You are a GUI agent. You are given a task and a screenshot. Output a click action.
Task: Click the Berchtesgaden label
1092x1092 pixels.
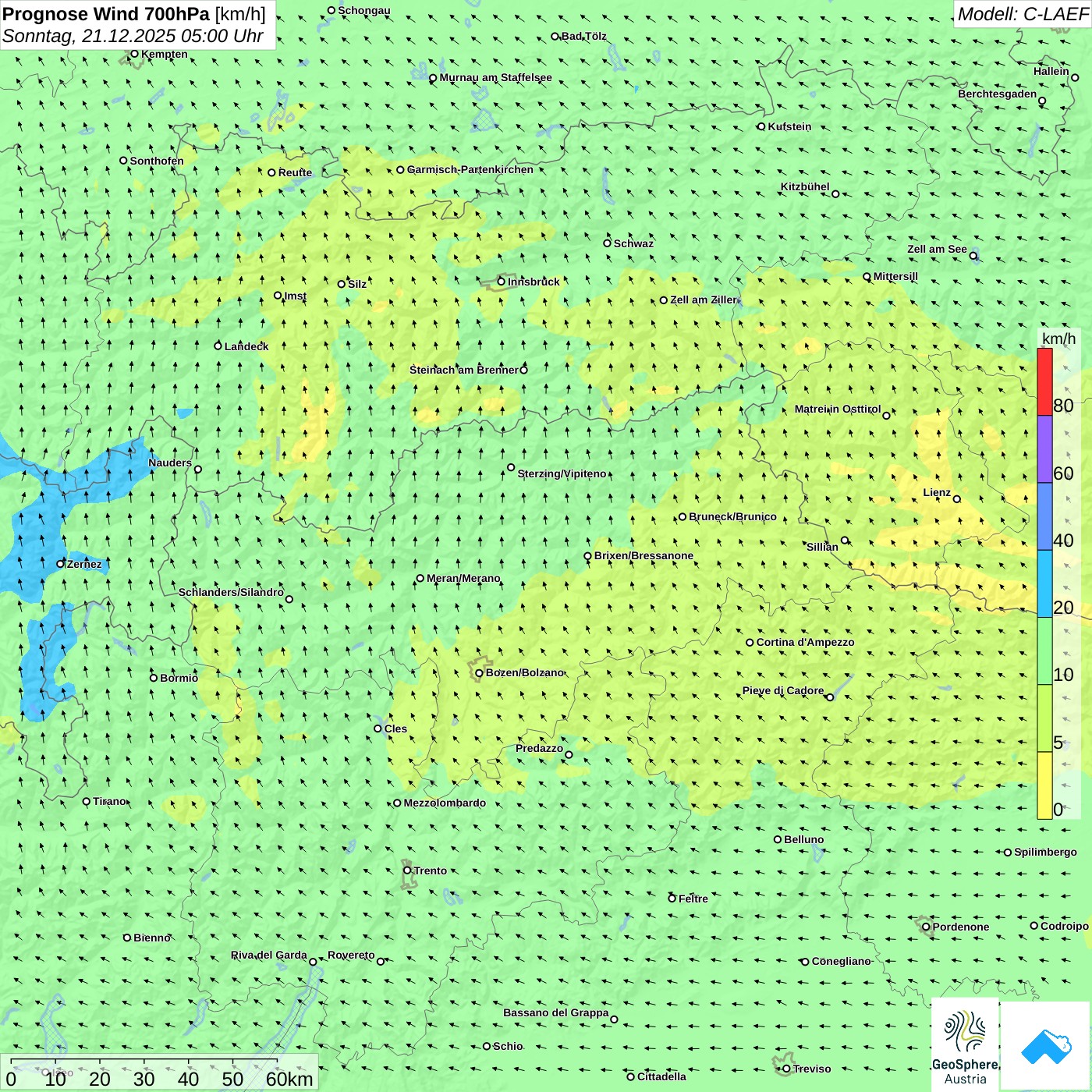coord(998,94)
